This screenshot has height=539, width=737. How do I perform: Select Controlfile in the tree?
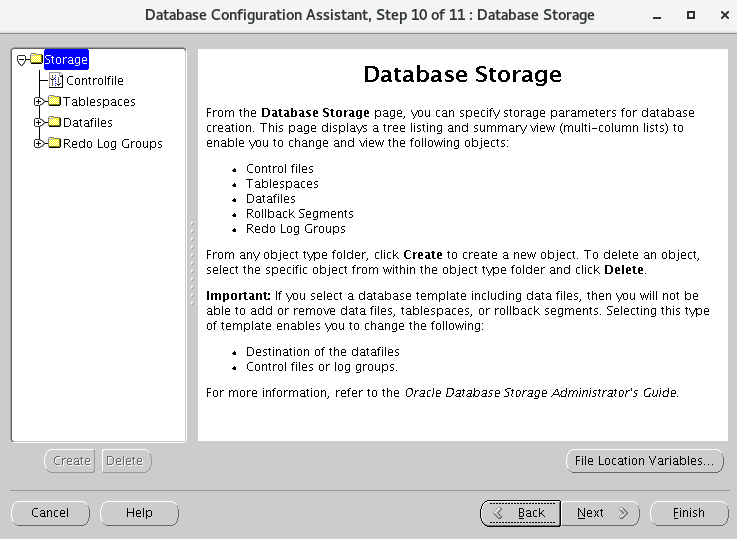pyautogui.click(x=95, y=81)
